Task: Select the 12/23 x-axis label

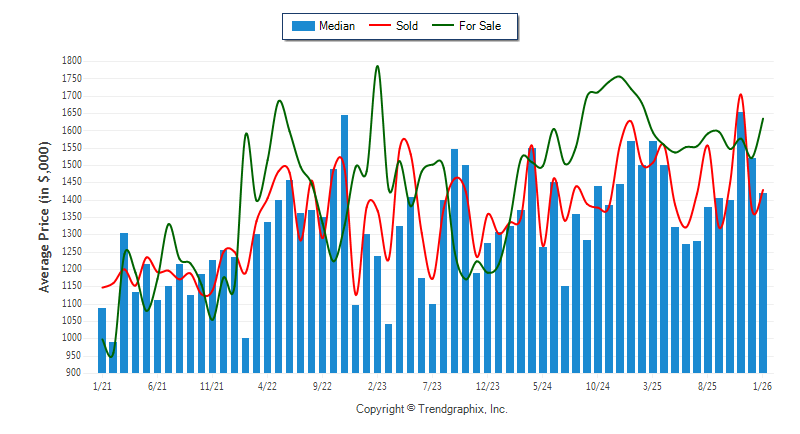Action: pos(487,385)
